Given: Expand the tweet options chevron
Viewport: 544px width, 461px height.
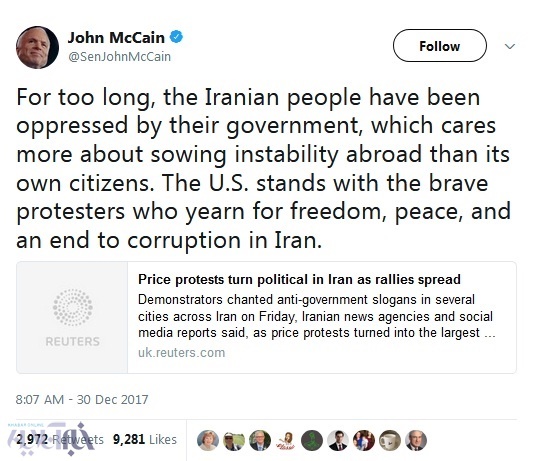Looking at the screenshot, I should pos(509,46).
